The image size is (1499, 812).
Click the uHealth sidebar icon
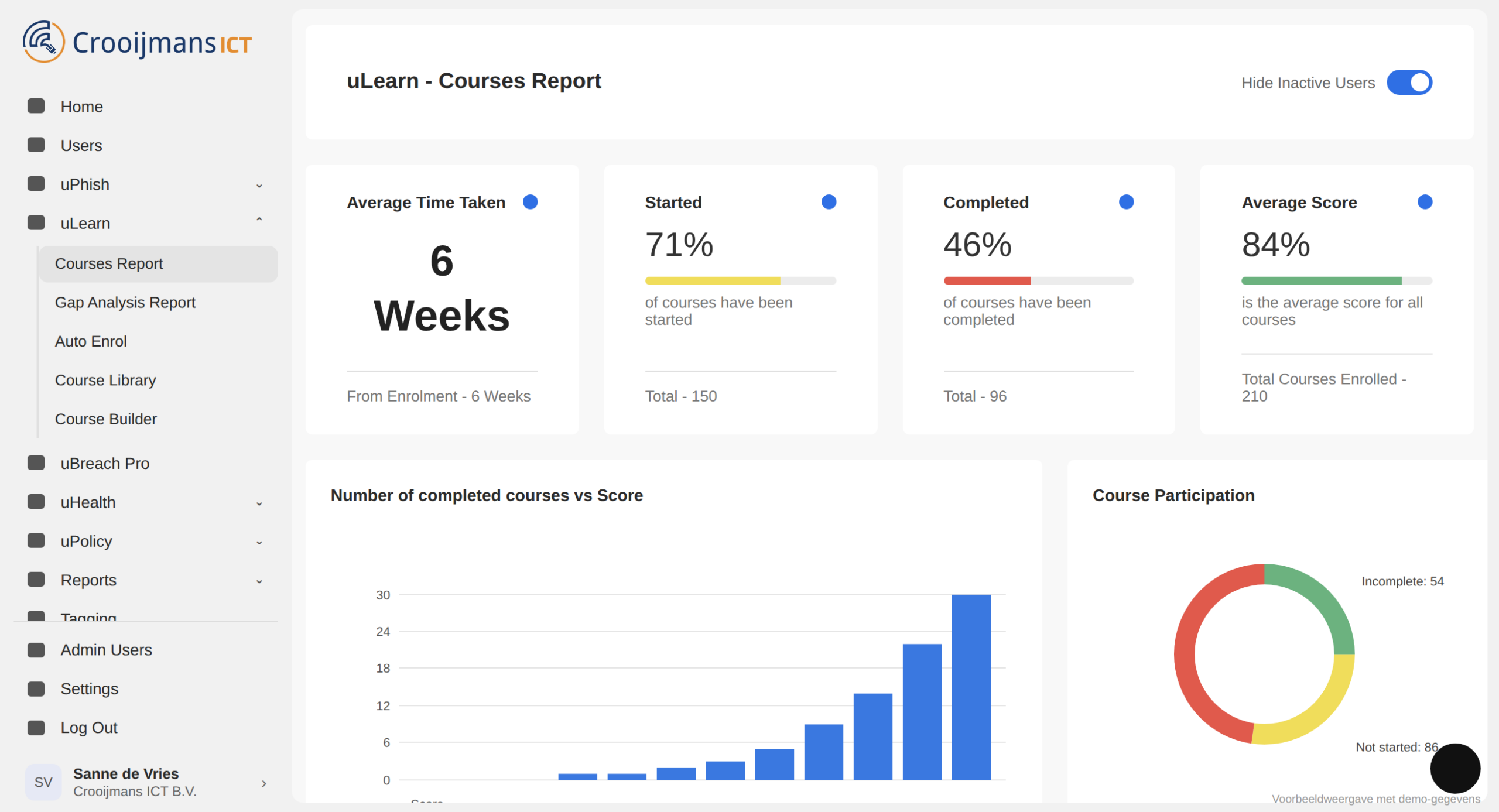[x=36, y=502]
